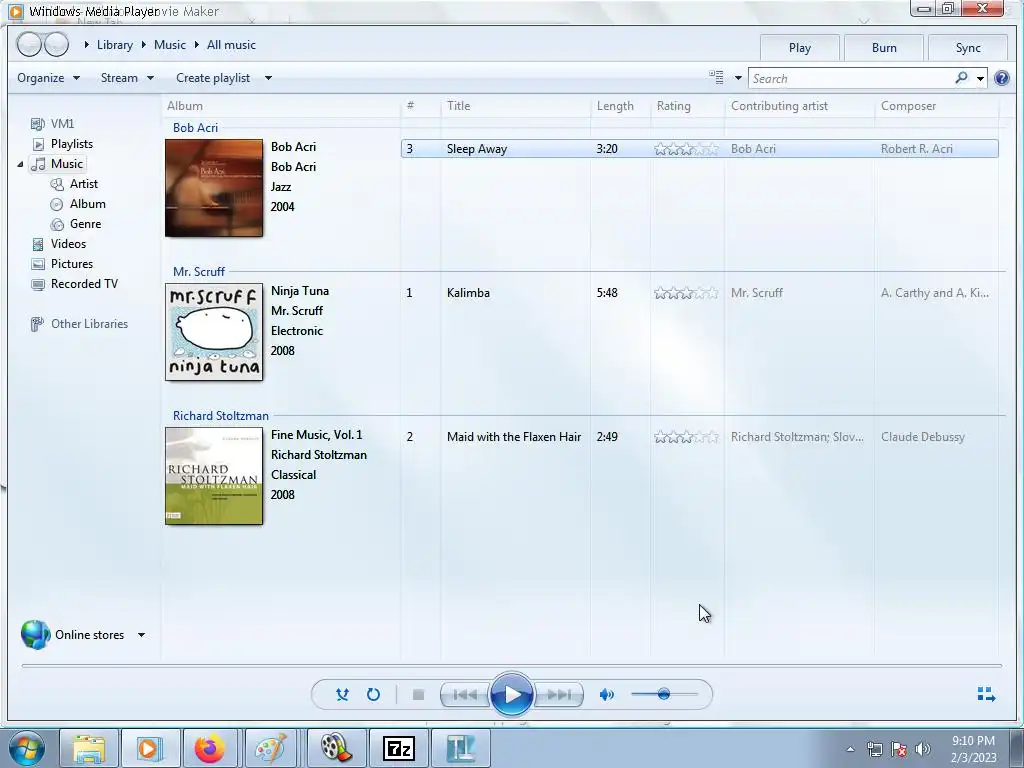1024x768 pixels.
Task: Sort by Title column header
Action: click(x=458, y=106)
